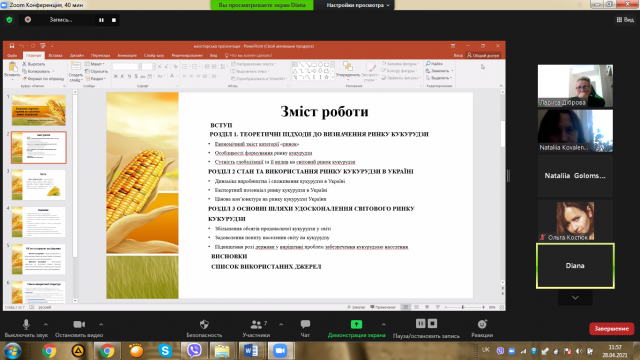Open Макет layout dropdown
Viewport: 640px width, 360px height.
click(95, 64)
